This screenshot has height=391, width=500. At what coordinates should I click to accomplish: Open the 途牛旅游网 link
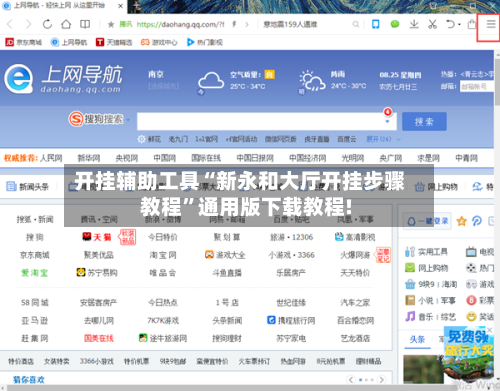[x=163, y=338]
